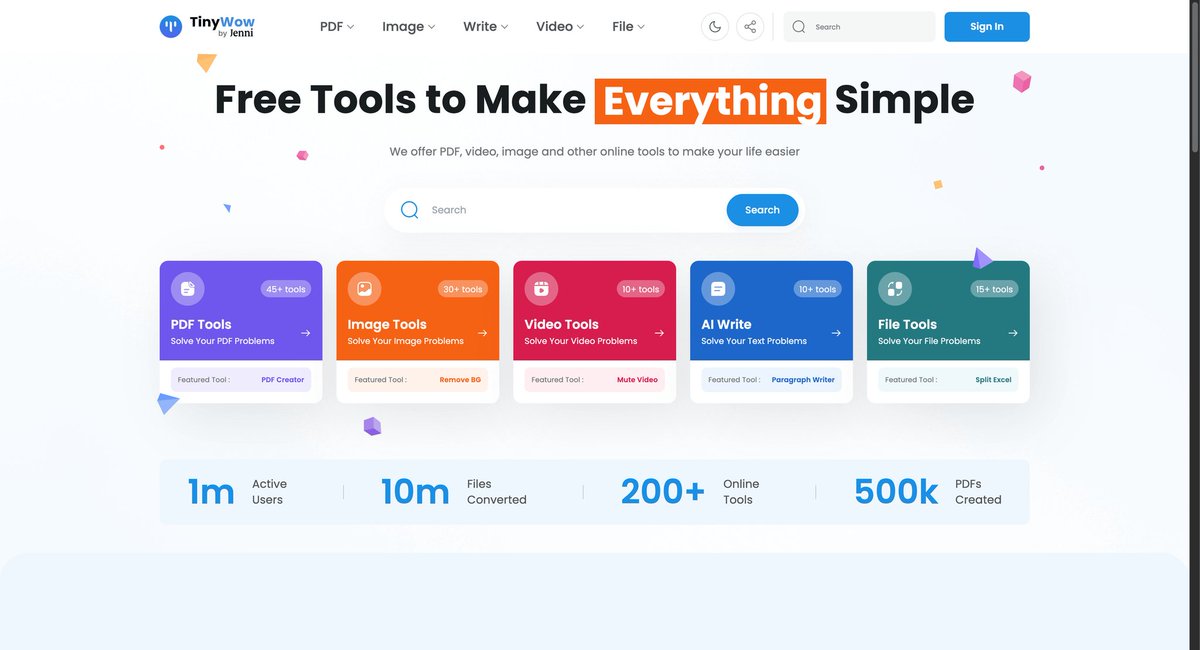Viewport: 1200px width, 650px height.
Task: Open the share icon button
Action: tap(750, 27)
